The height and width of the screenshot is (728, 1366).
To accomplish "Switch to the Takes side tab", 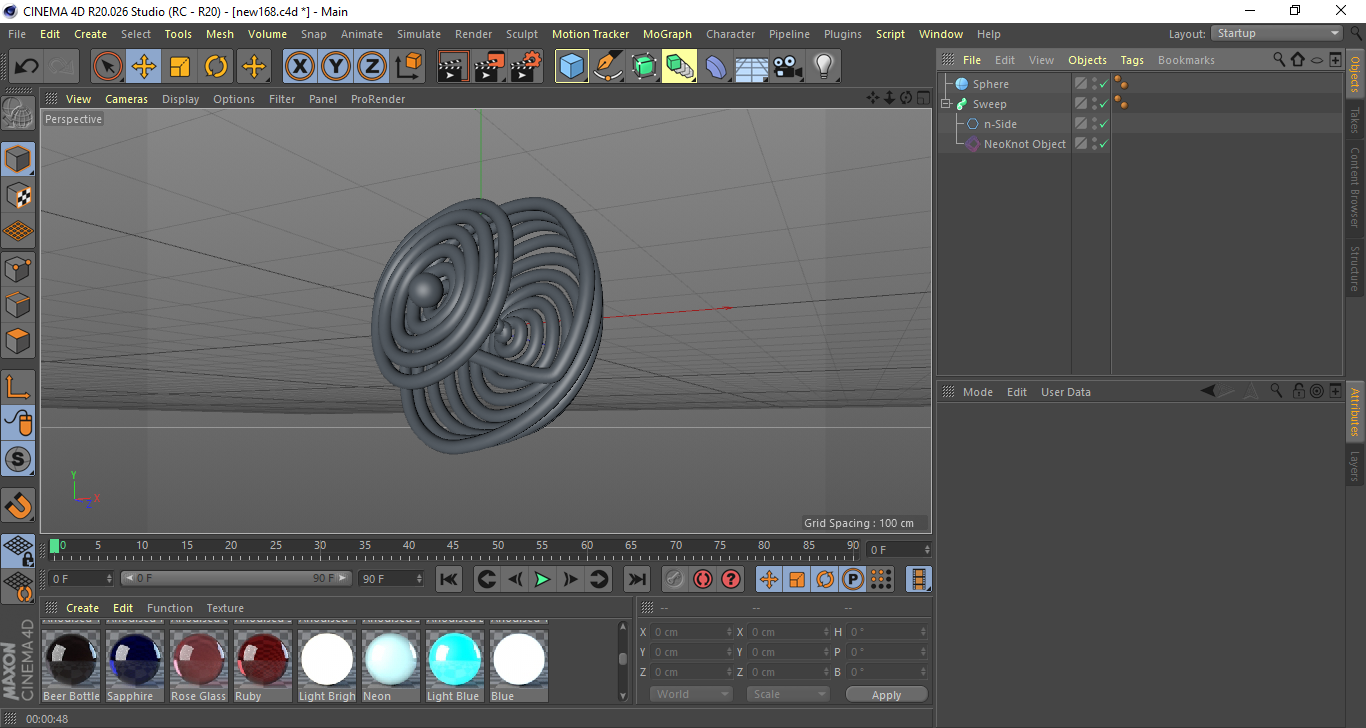I will click(1355, 120).
